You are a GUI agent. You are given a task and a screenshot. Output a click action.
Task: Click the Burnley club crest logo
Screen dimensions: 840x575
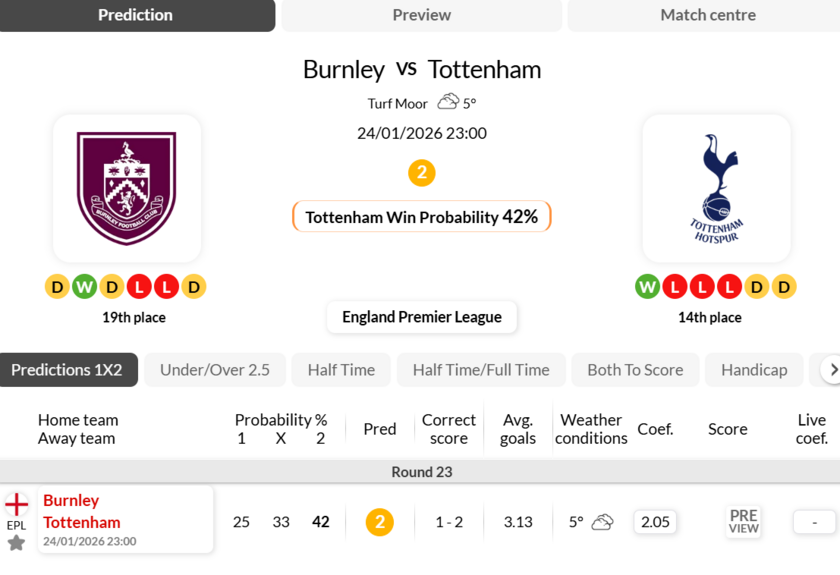[x=127, y=188]
